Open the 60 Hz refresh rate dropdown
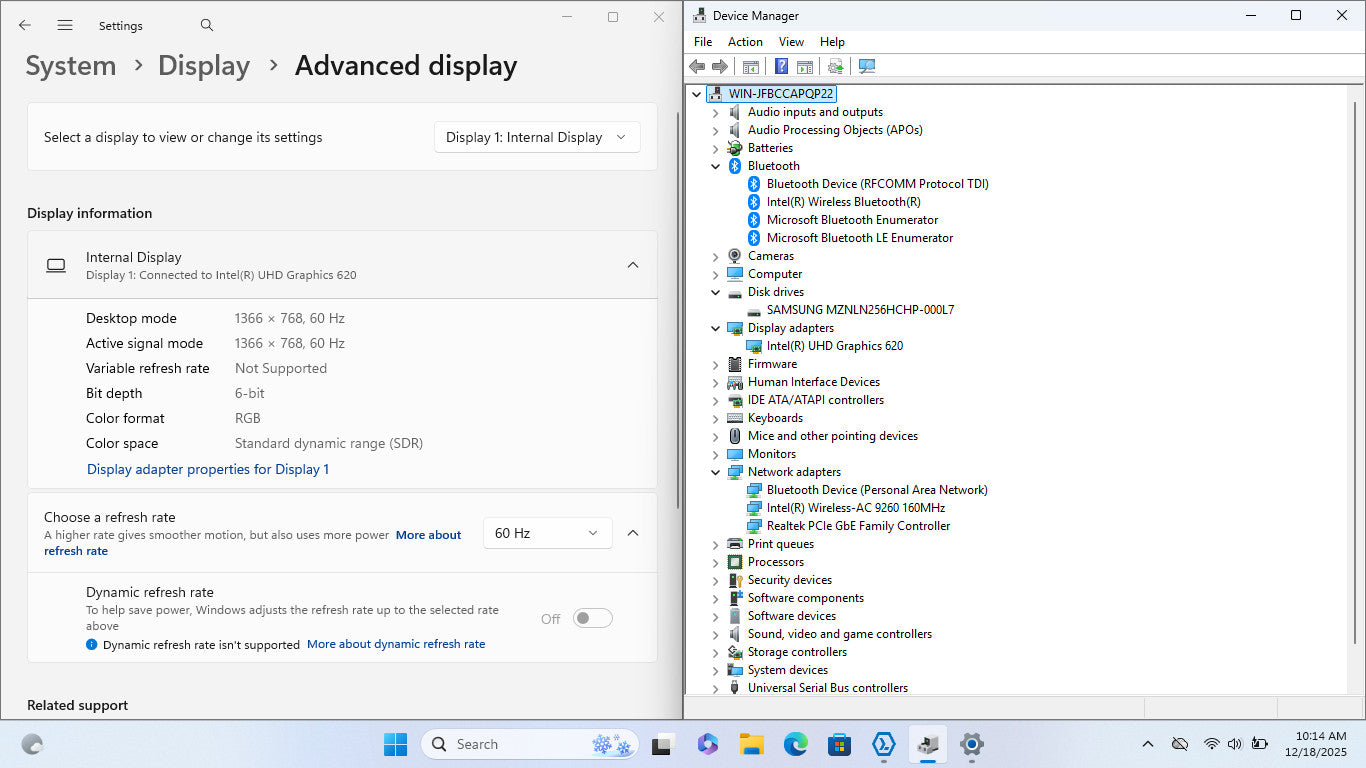The height and width of the screenshot is (768, 1366). (x=547, y=533)
